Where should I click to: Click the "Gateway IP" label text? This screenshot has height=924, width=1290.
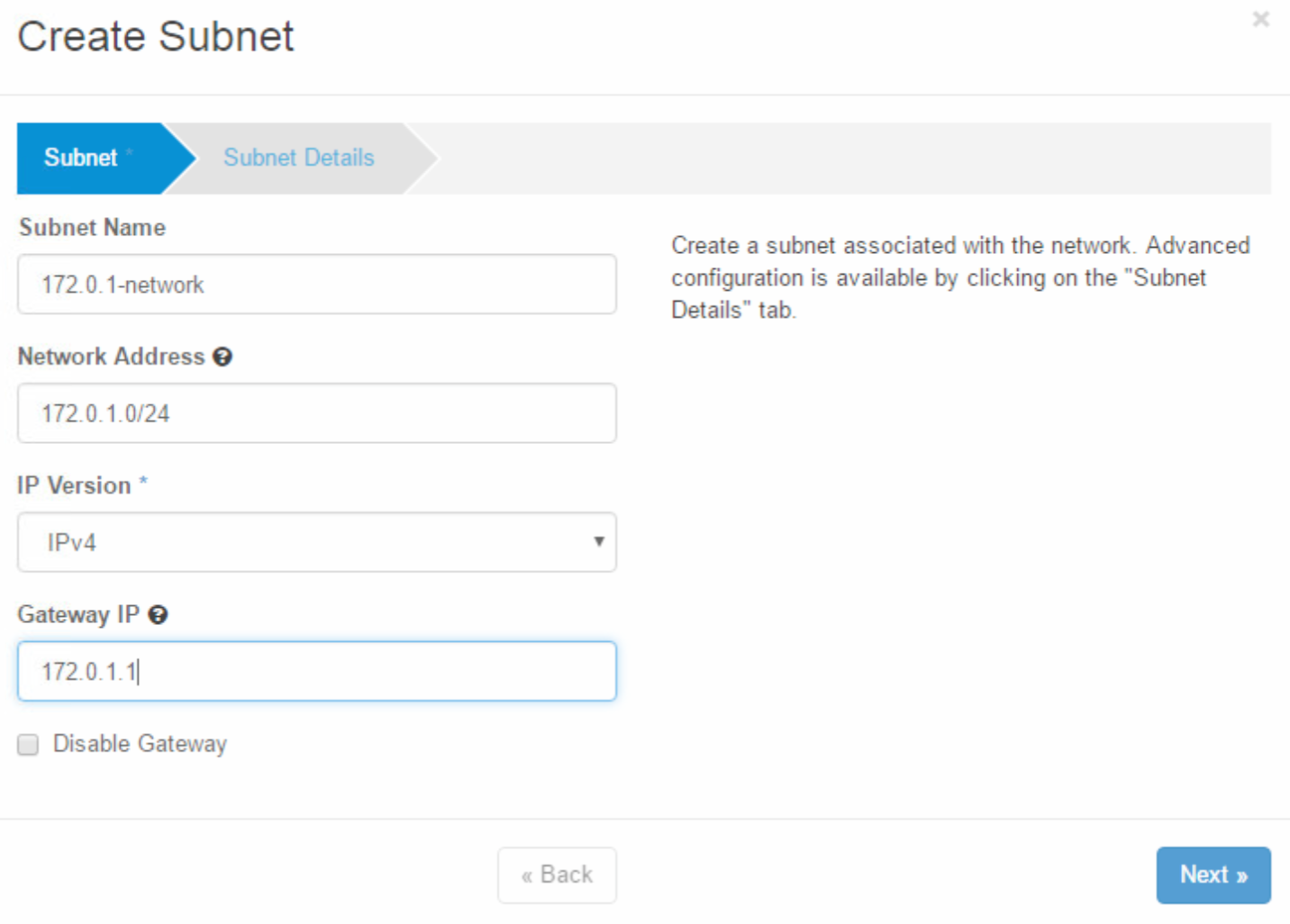click(78, 615)
